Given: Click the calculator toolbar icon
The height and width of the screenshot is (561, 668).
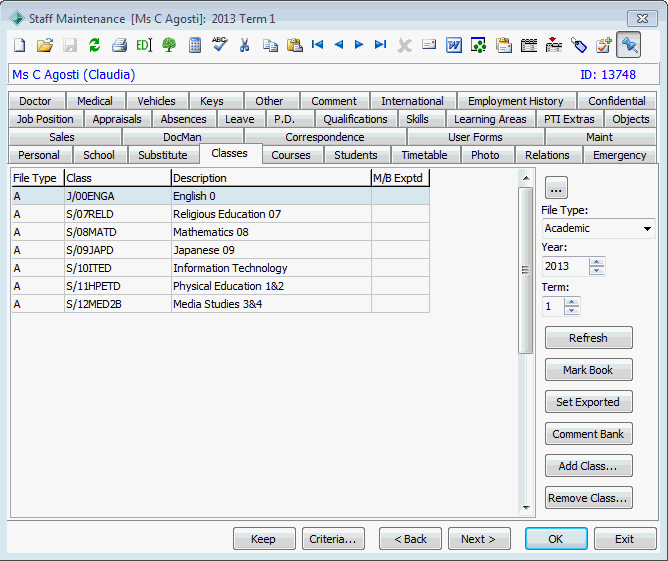Looking at the screenshot, I should point(195,45).
